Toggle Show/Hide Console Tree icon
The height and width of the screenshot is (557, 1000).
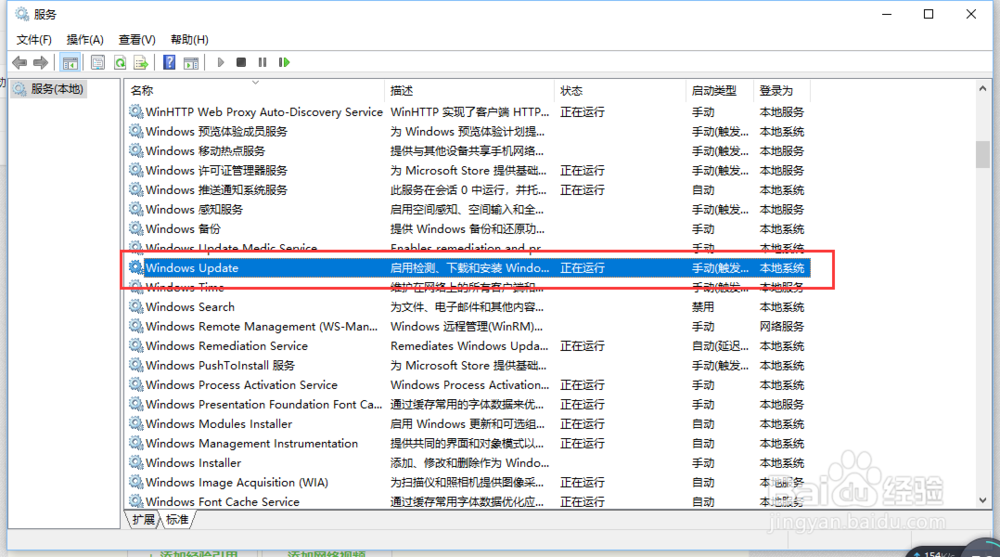coord(70,63)
